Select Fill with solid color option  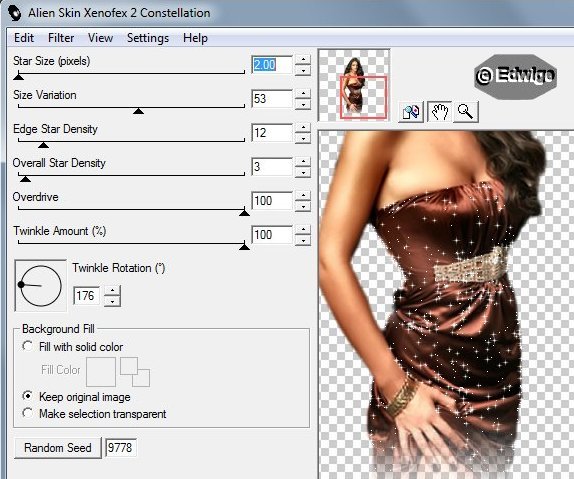pyautogui.click(x=27, y=346)
